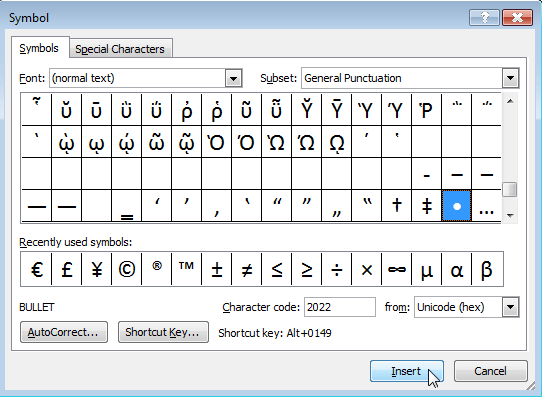Viewport: 542px width, 397px height.
Task: Select the Omega with subscript symbol
Action: pyautogui.click(x=337, y=142)
